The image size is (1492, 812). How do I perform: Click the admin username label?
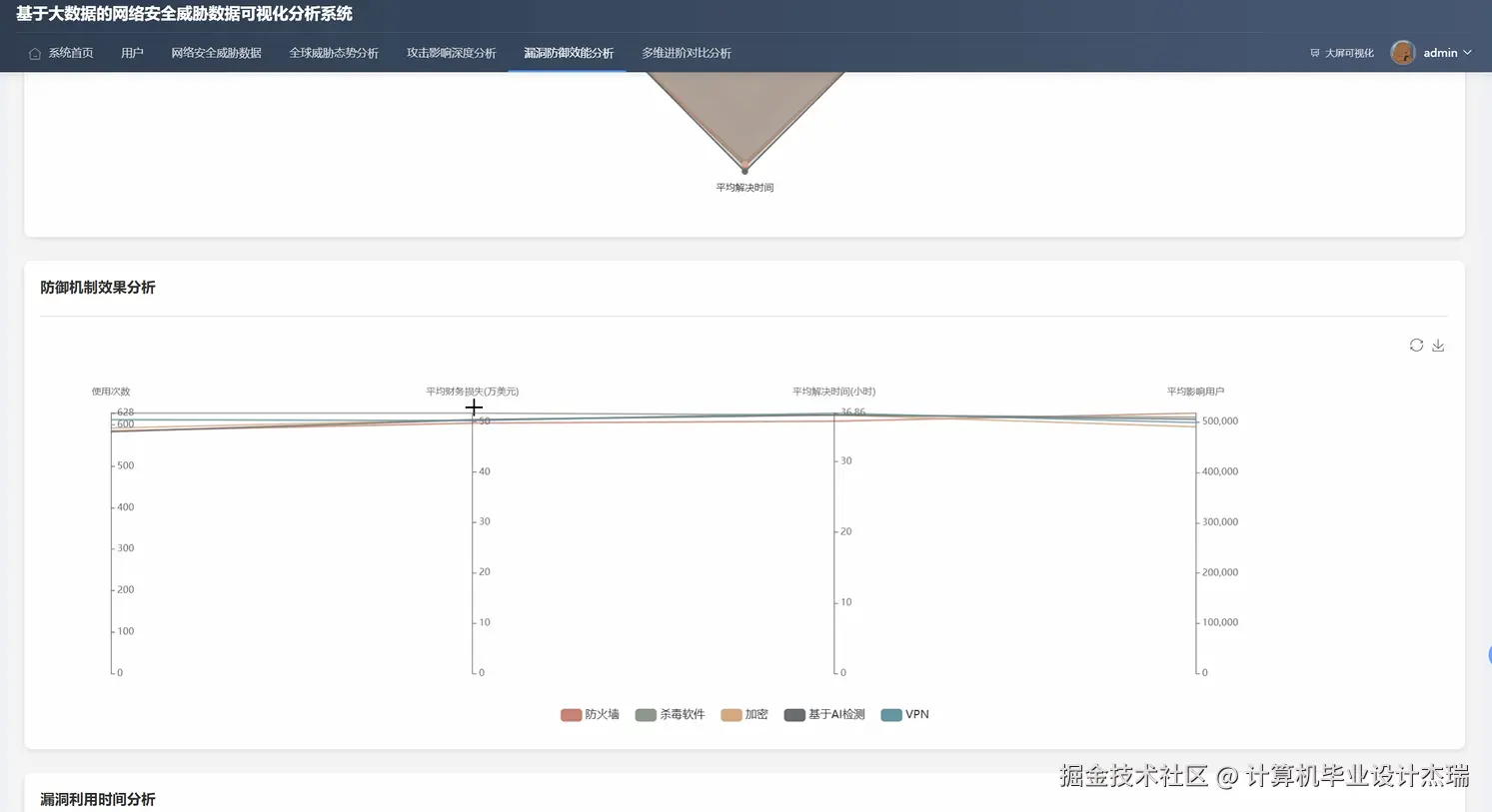point(1440,53)
